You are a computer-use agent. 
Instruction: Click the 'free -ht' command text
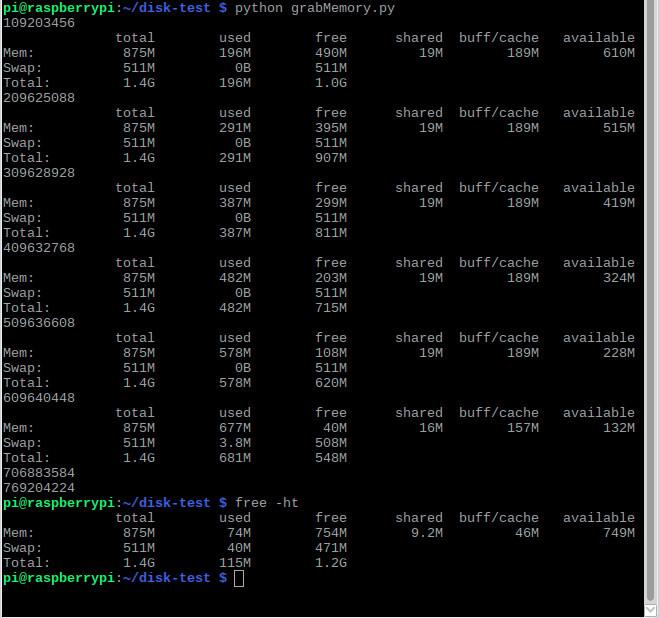[x=267, y=503]
